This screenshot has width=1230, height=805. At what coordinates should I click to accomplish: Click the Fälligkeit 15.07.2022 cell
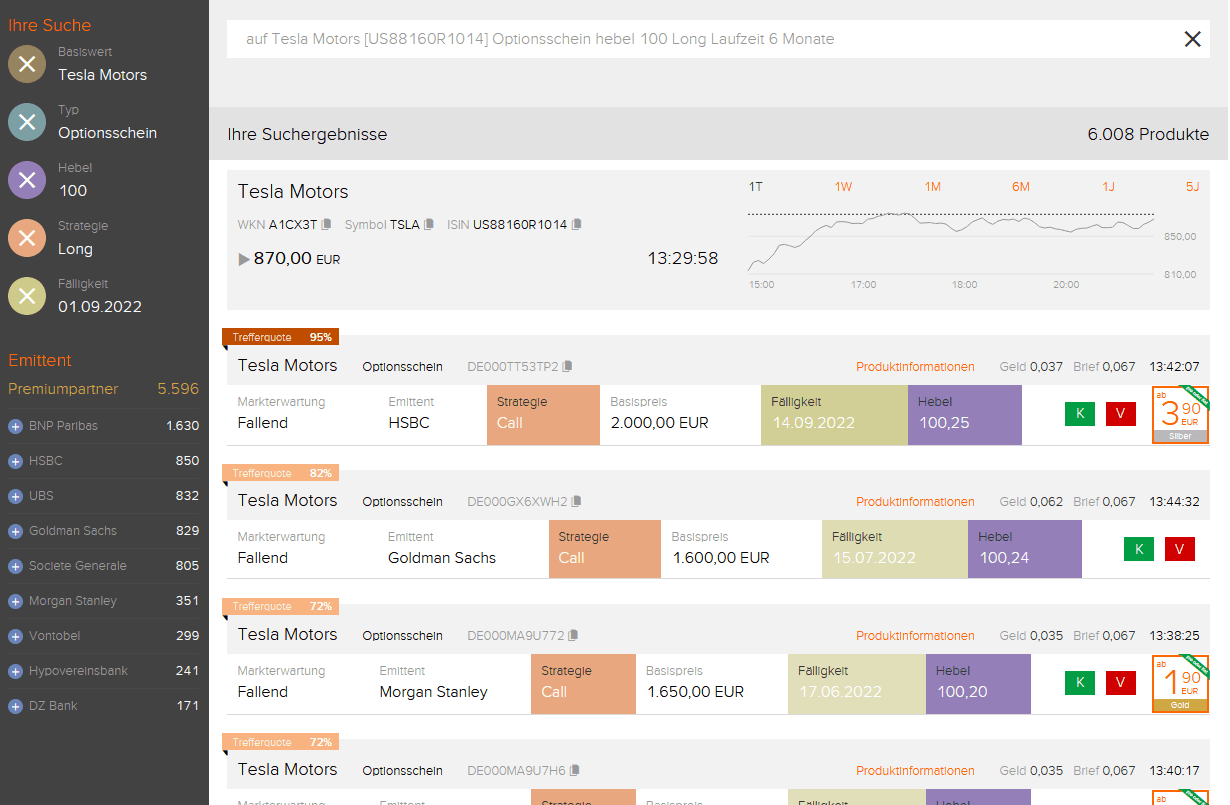coord(895,549)
